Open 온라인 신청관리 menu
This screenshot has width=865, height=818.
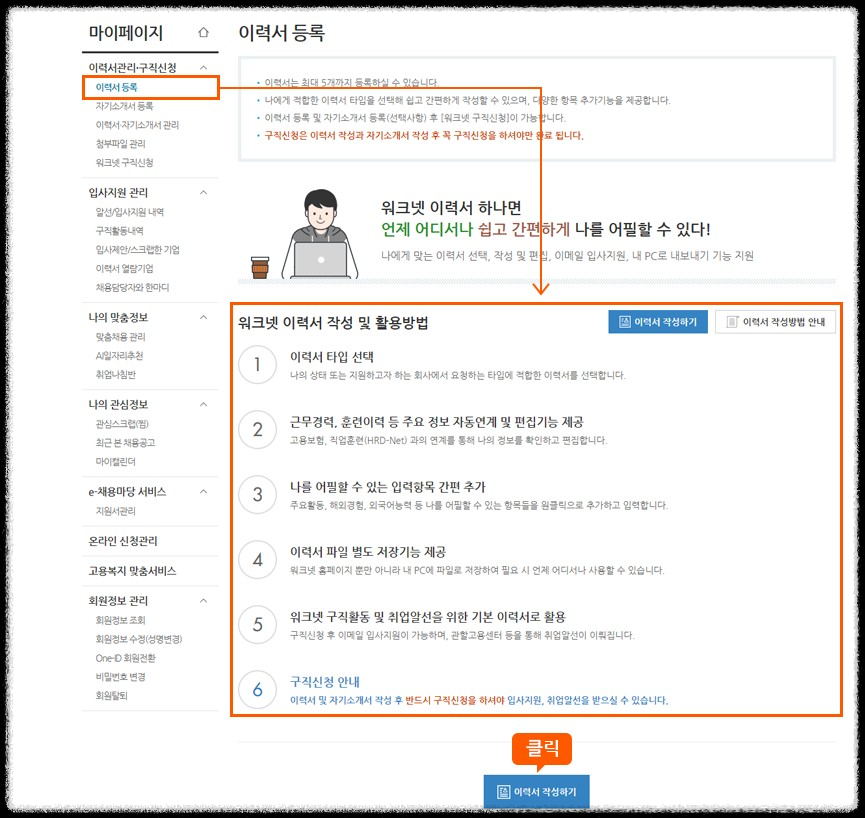point(123,541)
